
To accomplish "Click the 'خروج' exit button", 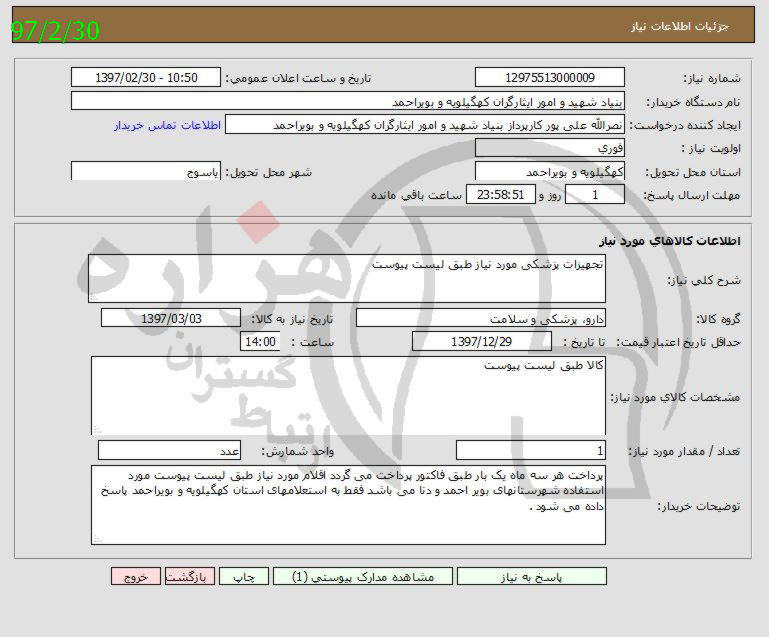I will pyautogui.click(x=136, y=577).
